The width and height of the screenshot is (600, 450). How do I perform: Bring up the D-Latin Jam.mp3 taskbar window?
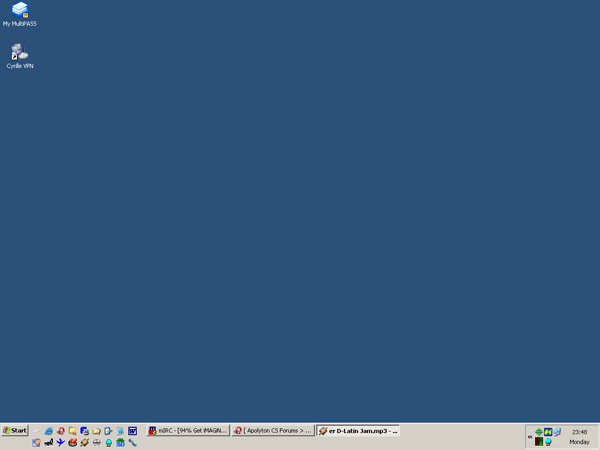point(358,431)
